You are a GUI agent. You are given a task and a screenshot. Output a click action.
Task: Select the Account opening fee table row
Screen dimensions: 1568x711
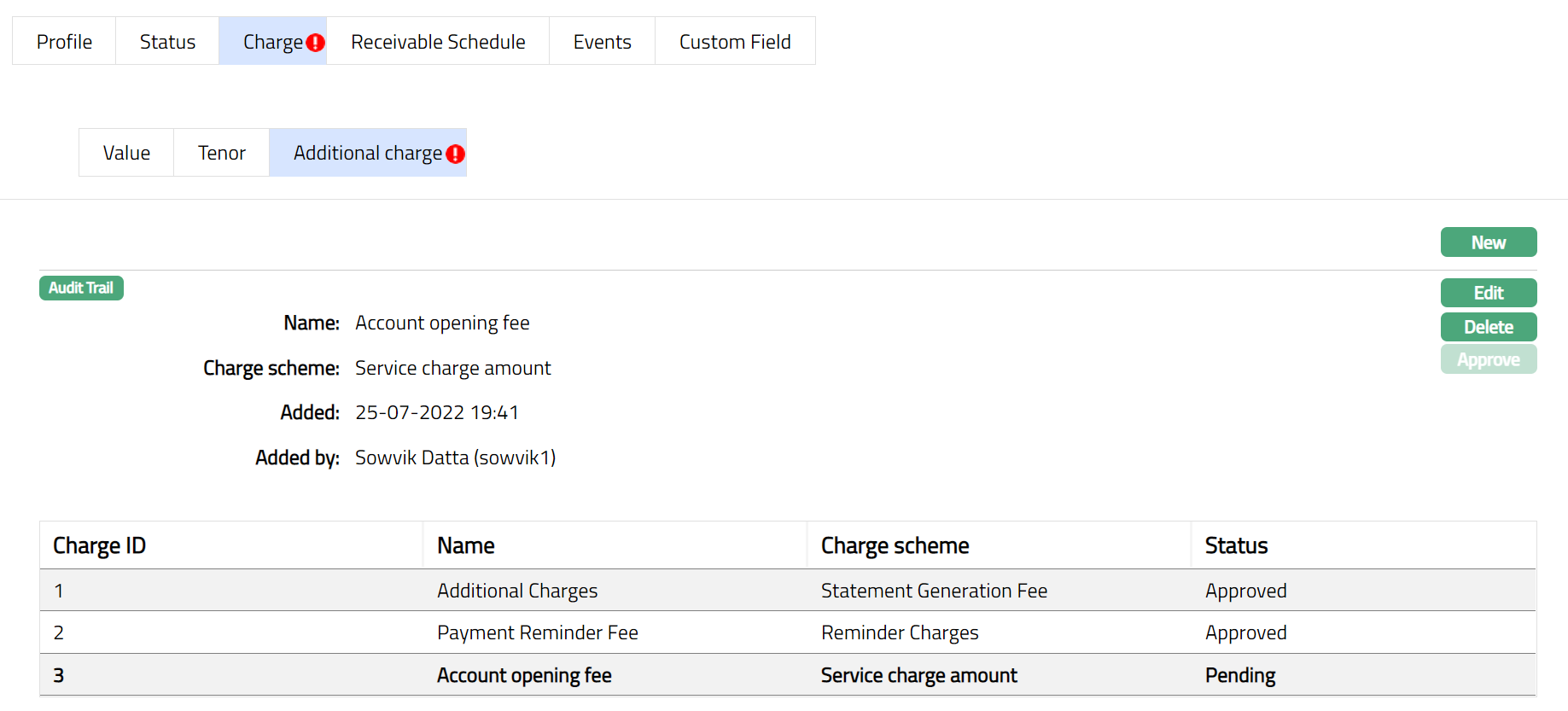coord(524,675)
